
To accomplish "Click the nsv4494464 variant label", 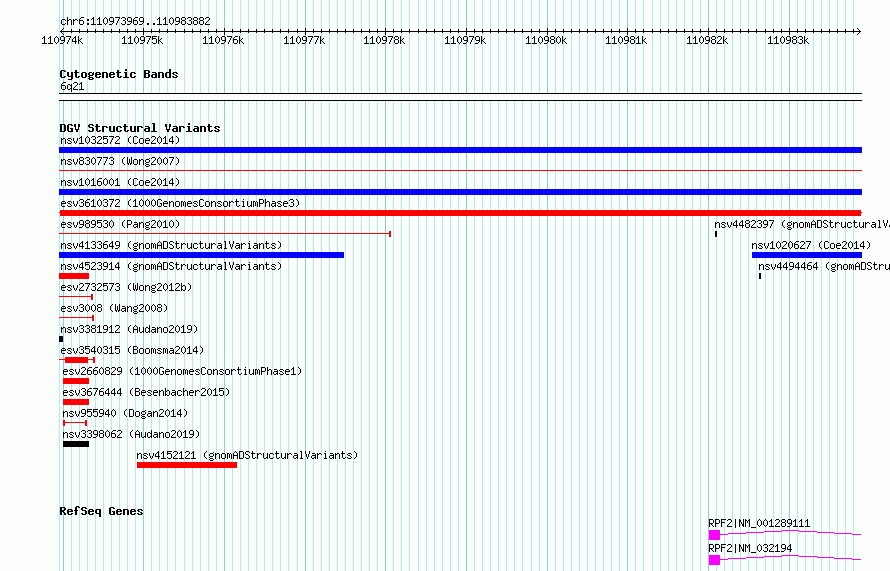I will 824,266.
